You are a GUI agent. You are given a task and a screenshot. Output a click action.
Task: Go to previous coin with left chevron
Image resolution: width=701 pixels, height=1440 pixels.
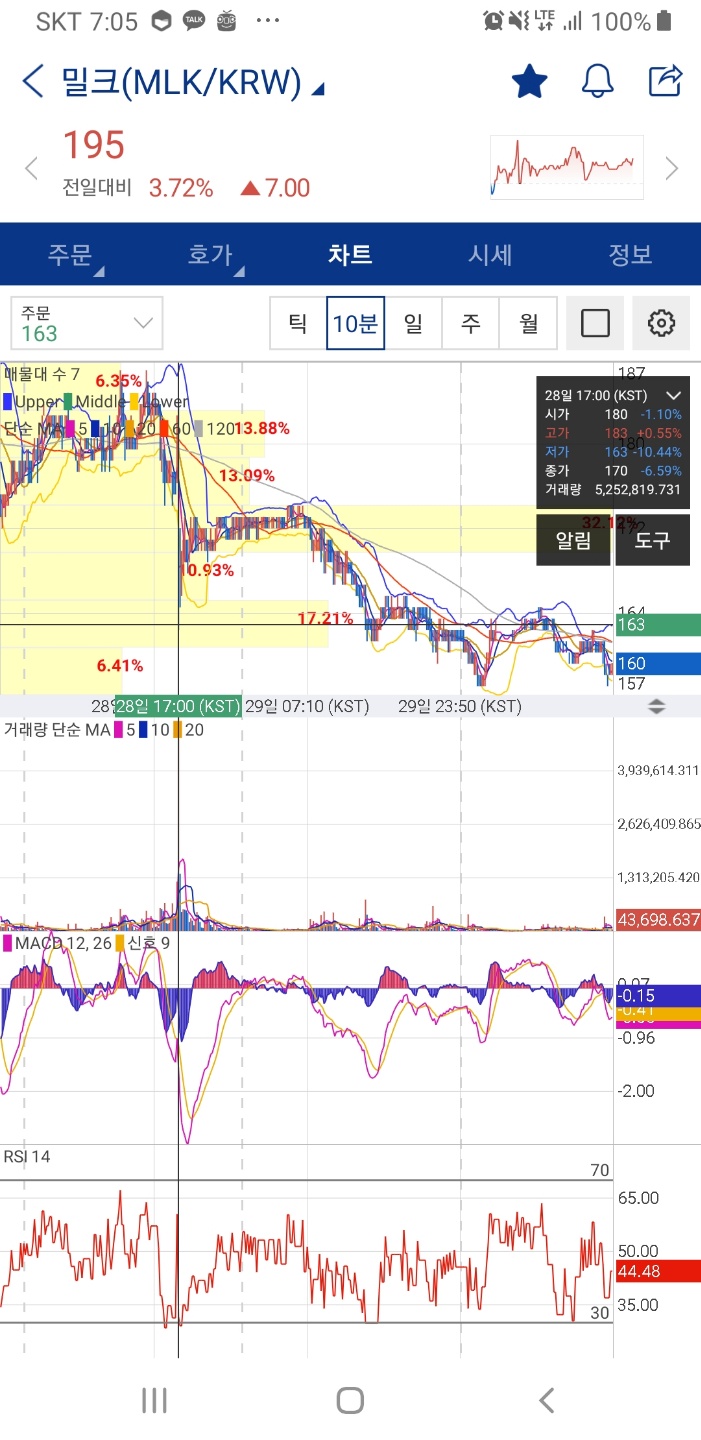coord(31,168)
